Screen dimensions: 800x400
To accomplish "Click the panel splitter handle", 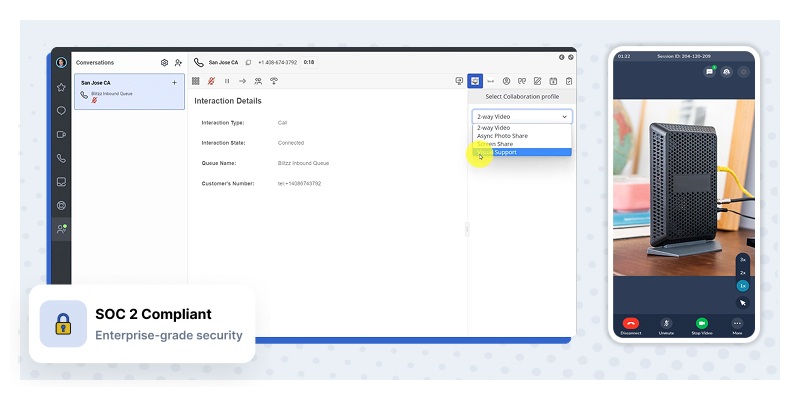I will click(x=467, y=230).
